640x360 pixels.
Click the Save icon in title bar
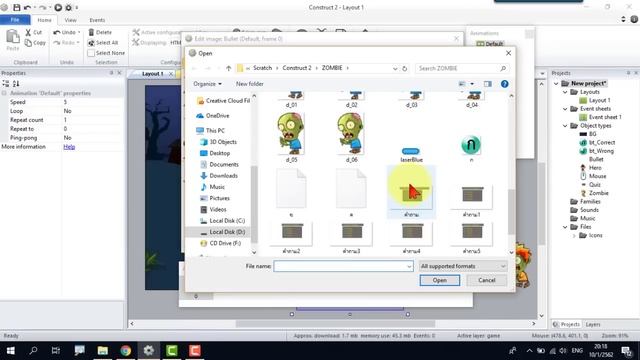17,7
